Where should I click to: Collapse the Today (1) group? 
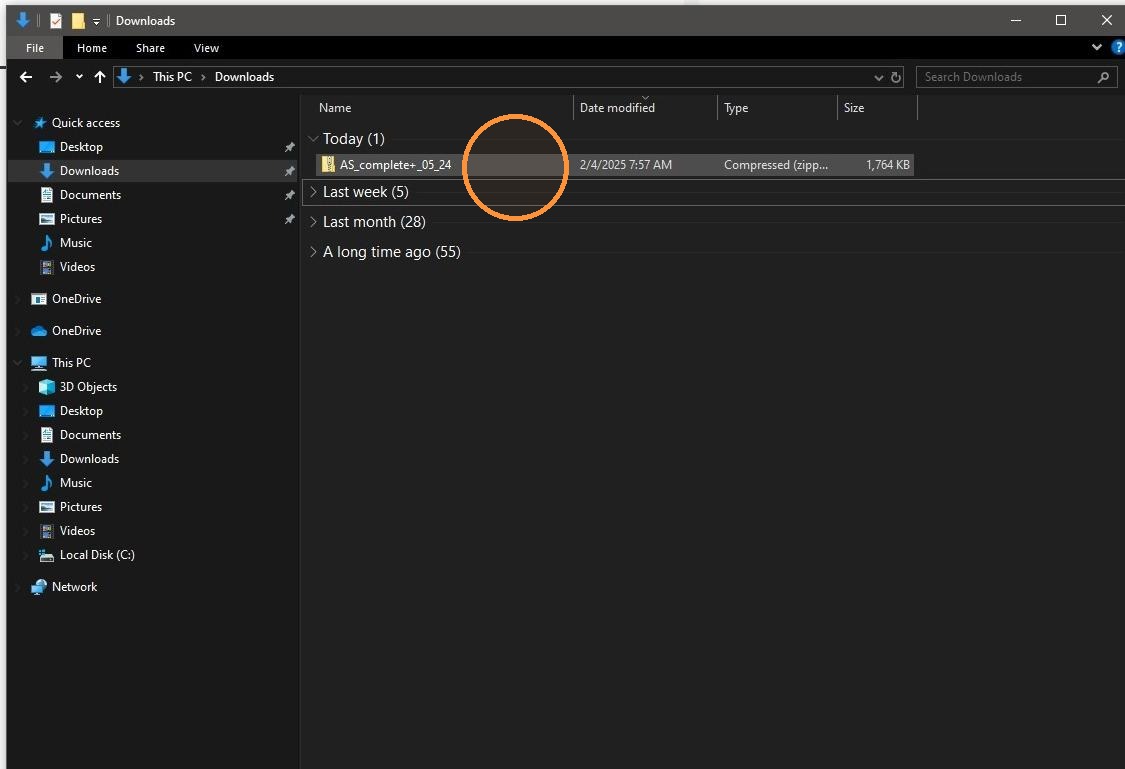coord(313,138)
